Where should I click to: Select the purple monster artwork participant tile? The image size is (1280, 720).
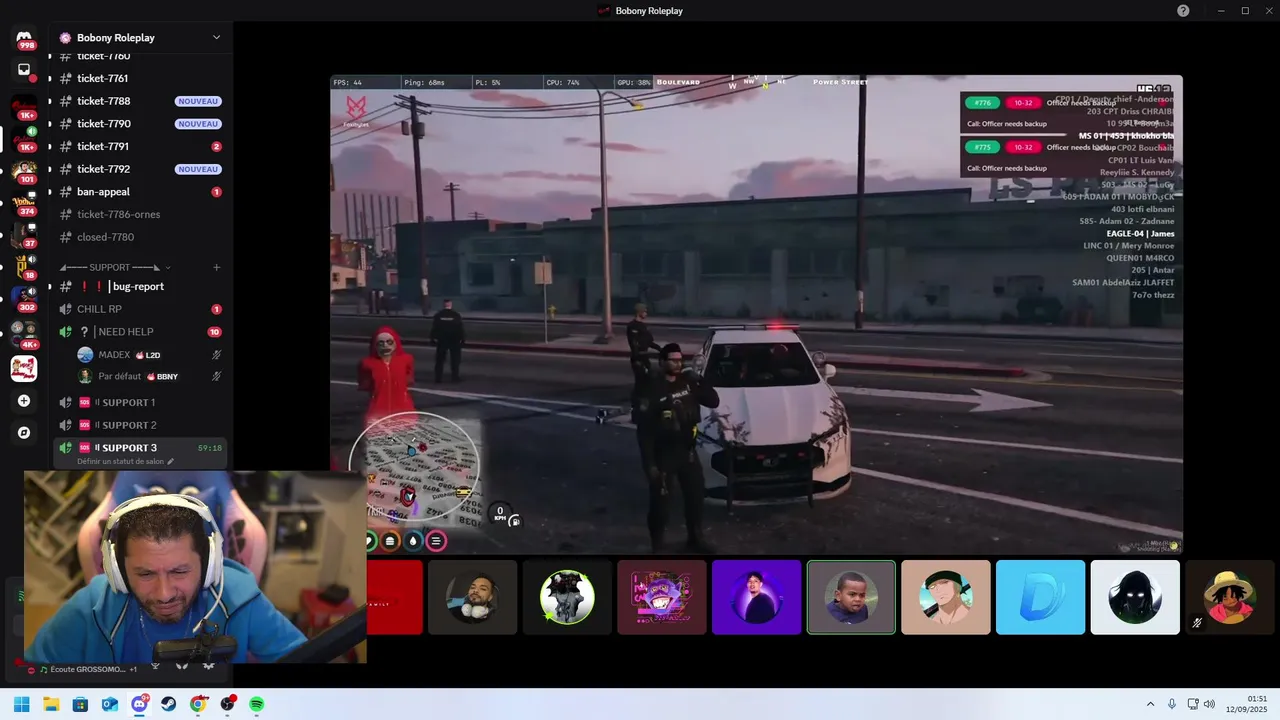pyautogui.click(x=662, y=597)
